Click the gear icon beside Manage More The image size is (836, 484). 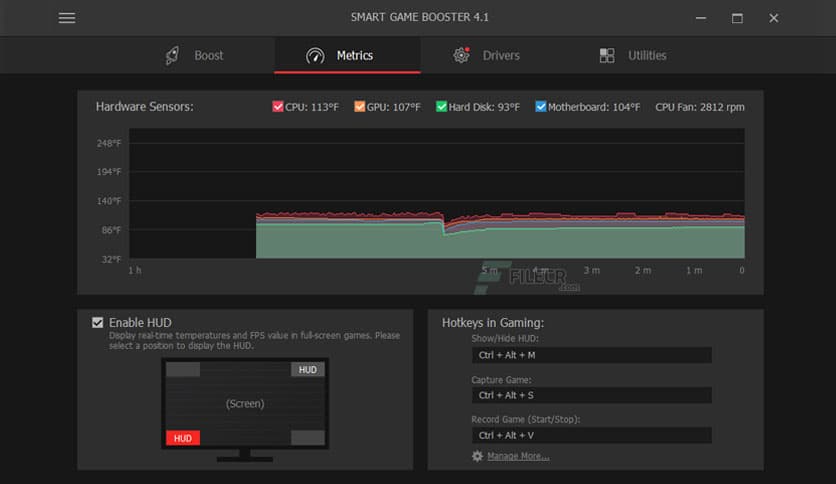click(x=477, y=456)
